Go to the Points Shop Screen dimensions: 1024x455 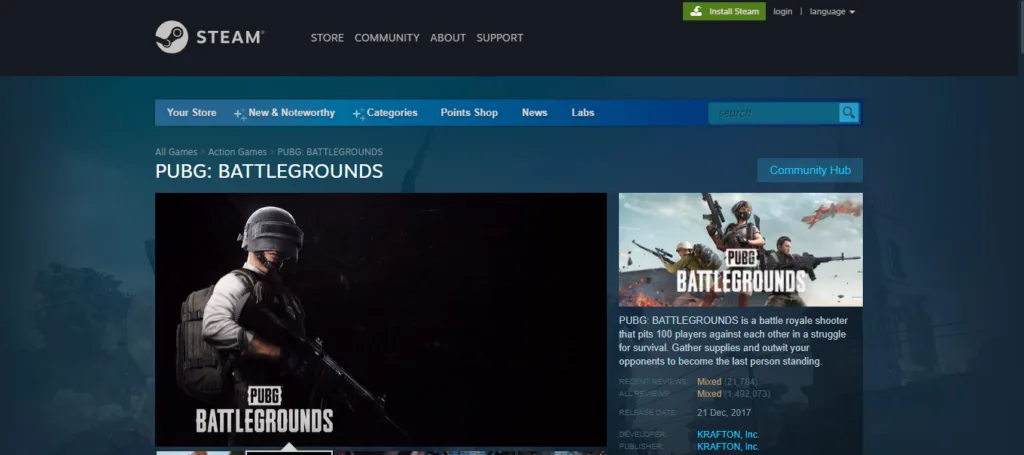pyautogui.click(x=469, y=113)
